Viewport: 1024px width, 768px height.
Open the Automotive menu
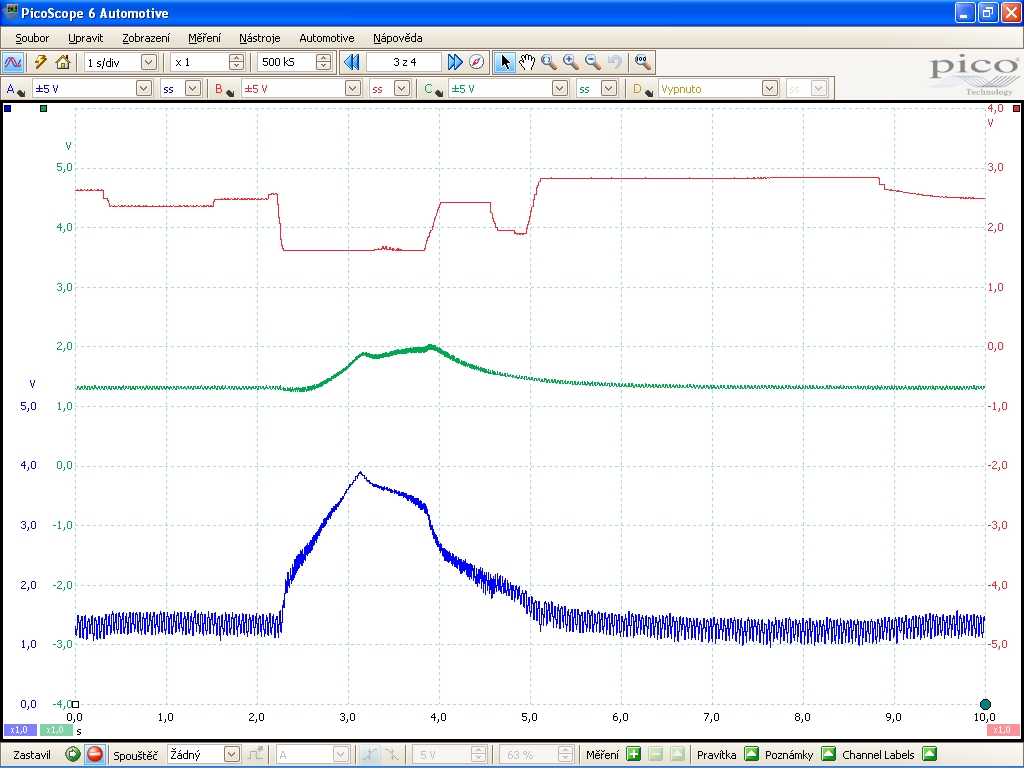point(326,38)
